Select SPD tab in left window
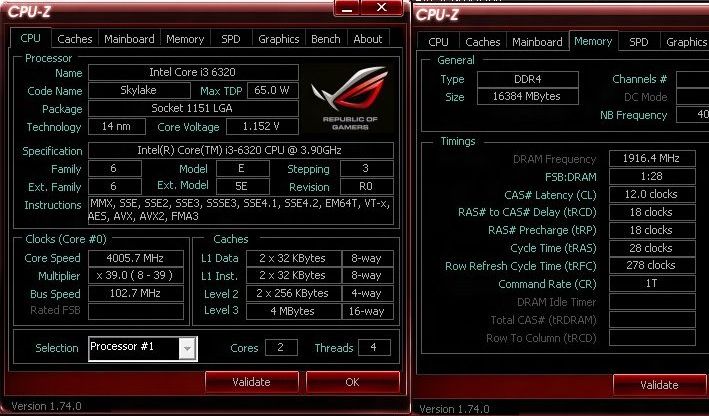The image size is (709, 416). 230,39
